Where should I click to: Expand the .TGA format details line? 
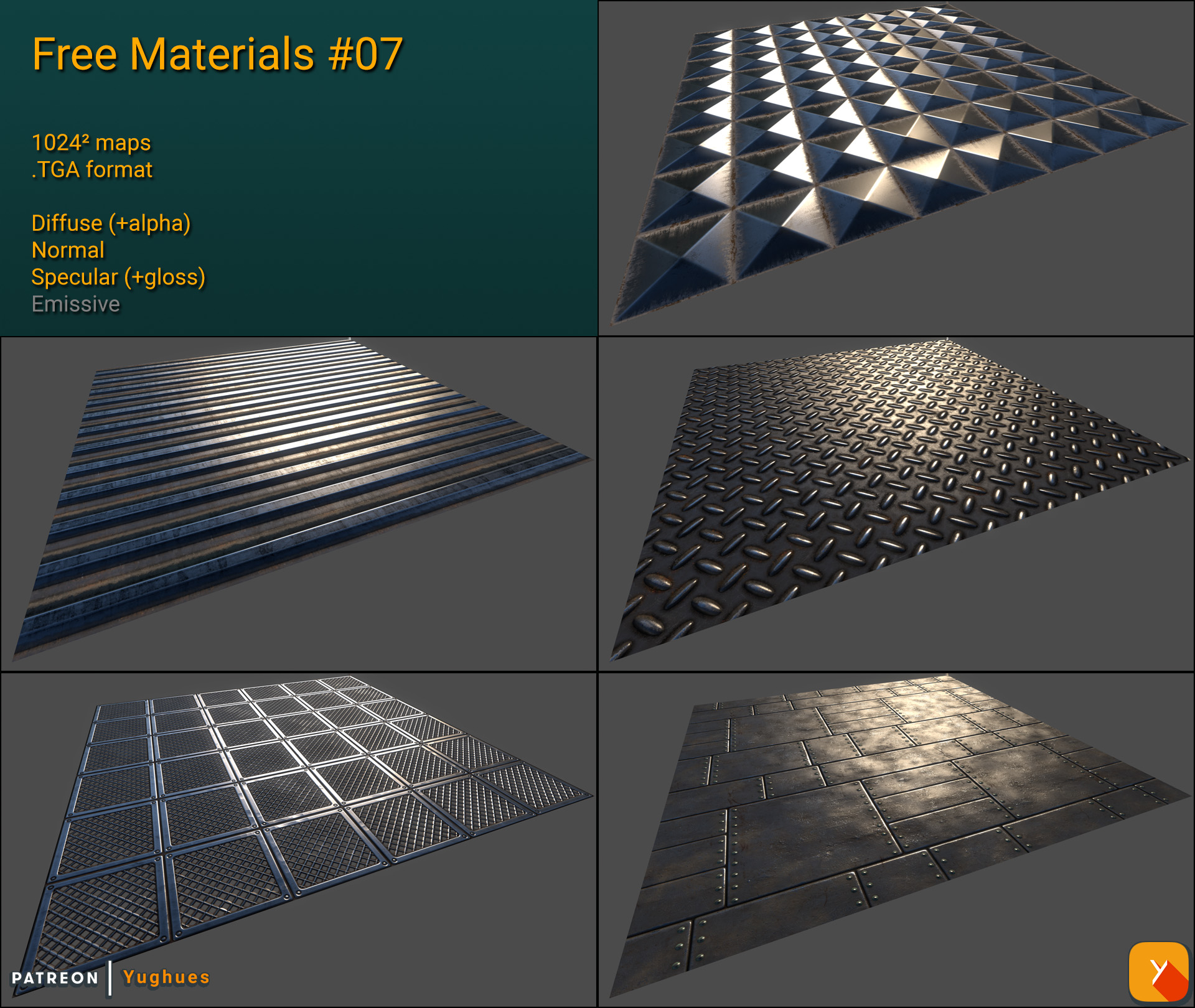pos(91,169)
